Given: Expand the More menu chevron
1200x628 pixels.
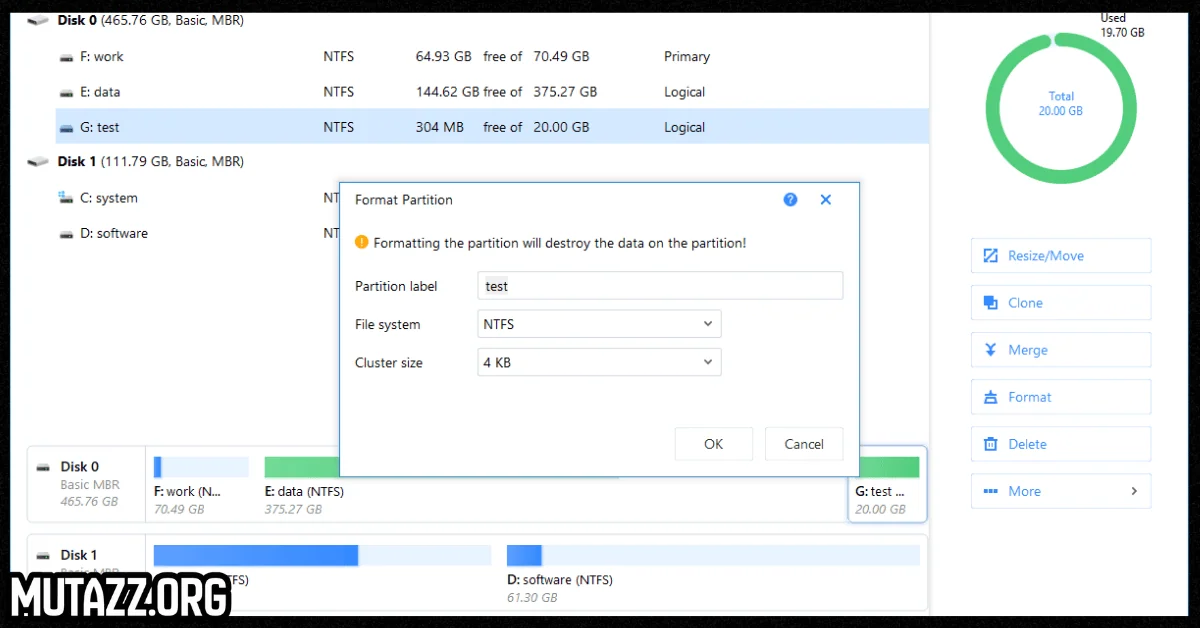Looking at the screenshot, I should tap(1134, 491).
